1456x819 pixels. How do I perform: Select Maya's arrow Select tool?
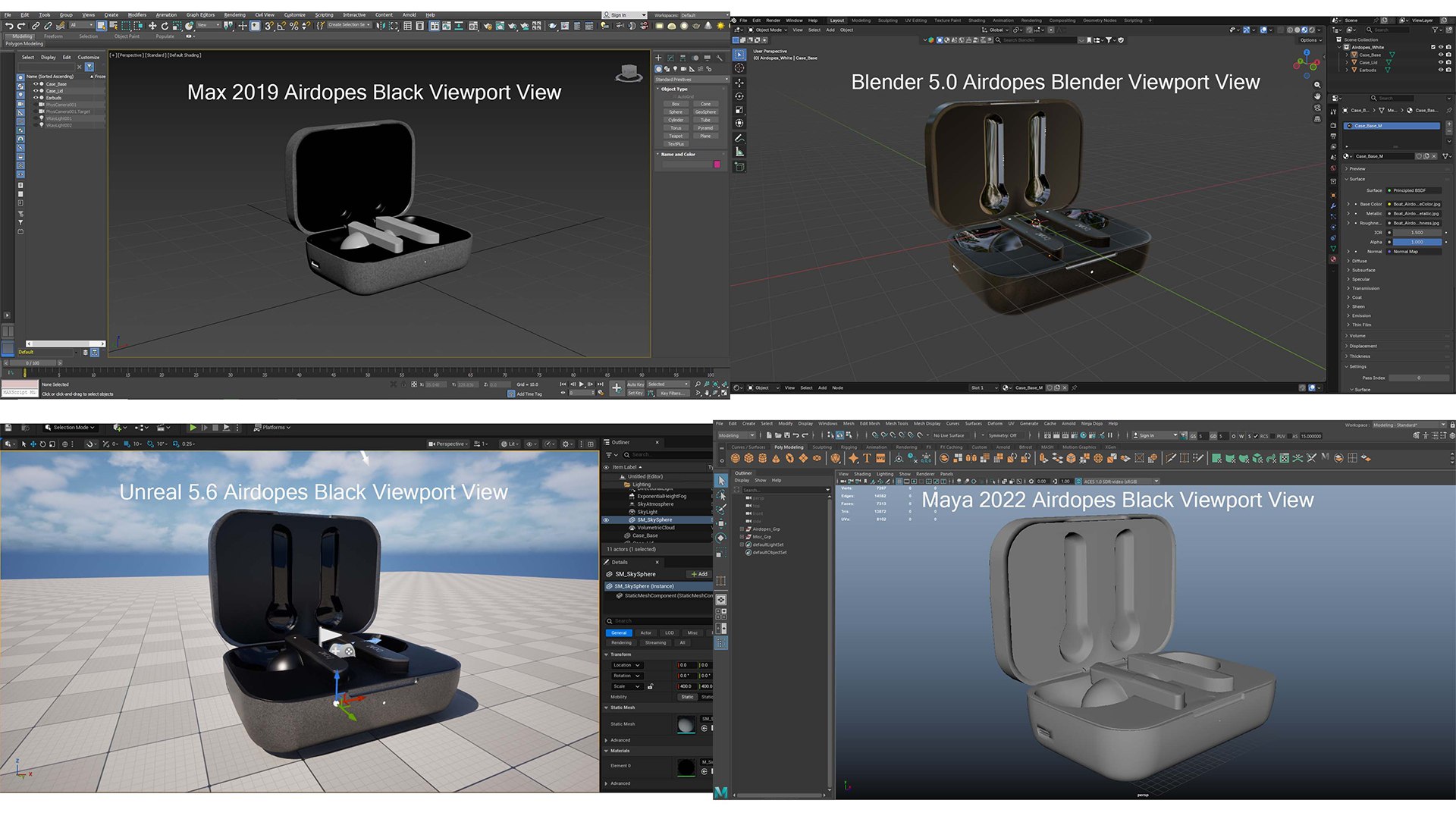point(721,481)
